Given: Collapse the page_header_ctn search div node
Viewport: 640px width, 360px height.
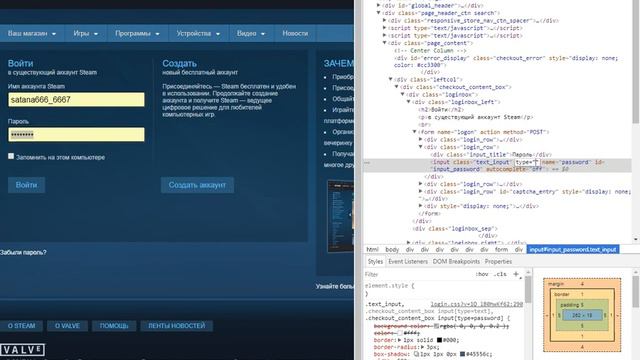Looking at the screenshot, I should coord(378,13).
